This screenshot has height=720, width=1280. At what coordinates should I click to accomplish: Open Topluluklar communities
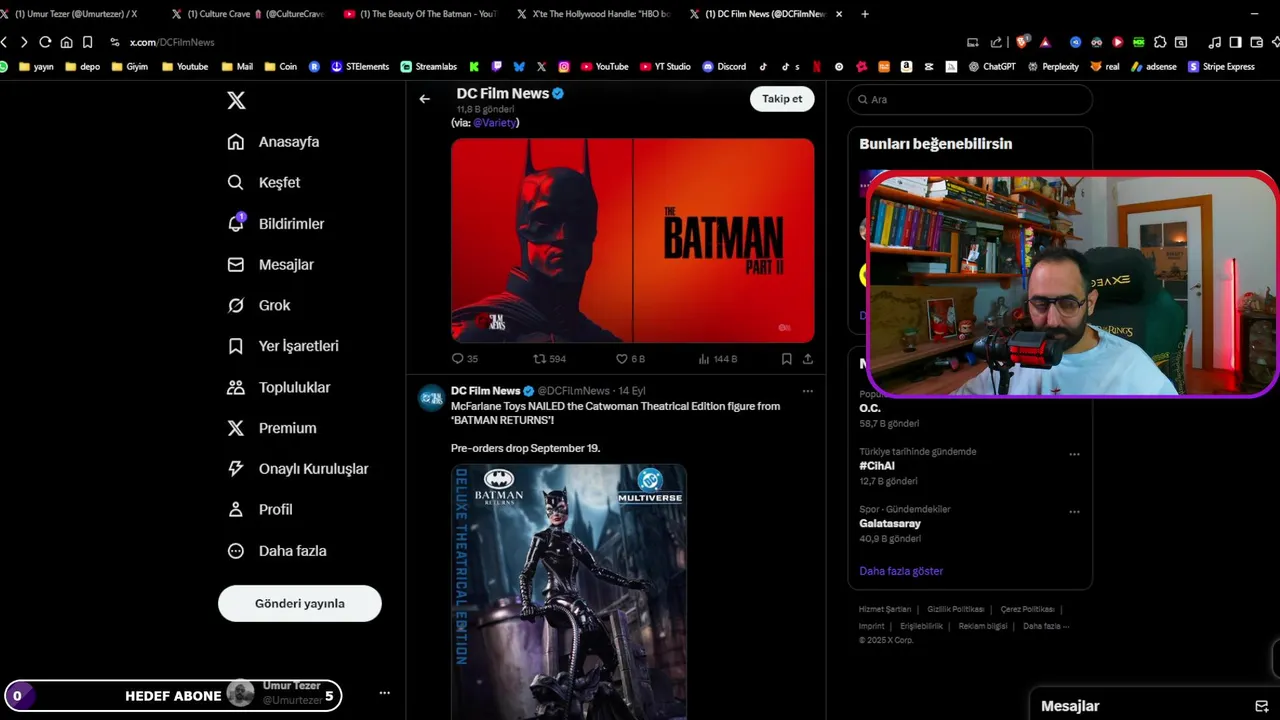click(x=279, y=387)
